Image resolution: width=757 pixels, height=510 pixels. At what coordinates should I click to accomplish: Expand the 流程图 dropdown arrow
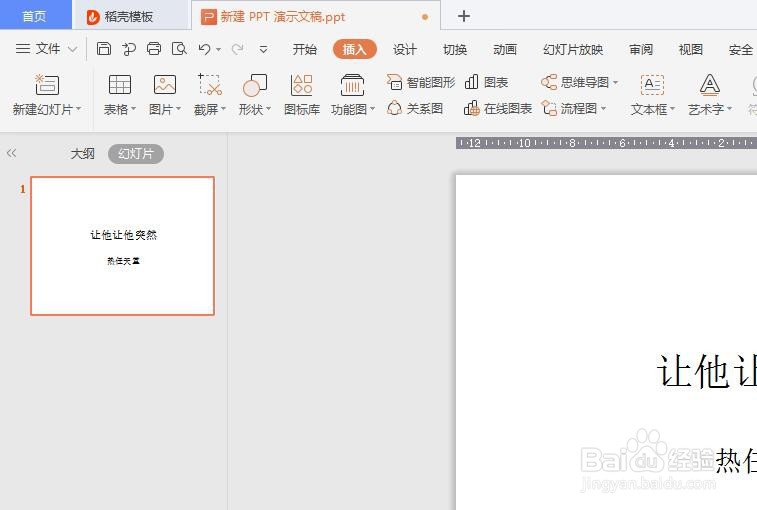[603, 109]
